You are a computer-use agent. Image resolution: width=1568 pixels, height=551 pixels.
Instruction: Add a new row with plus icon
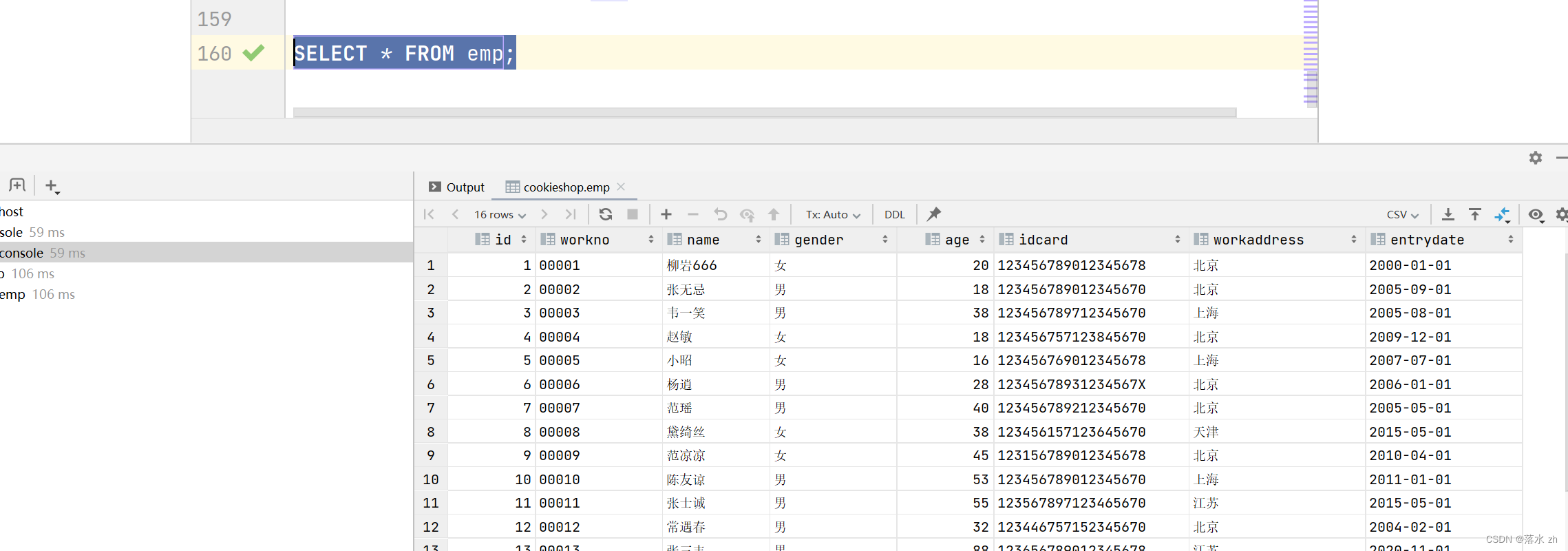[666, 214]
